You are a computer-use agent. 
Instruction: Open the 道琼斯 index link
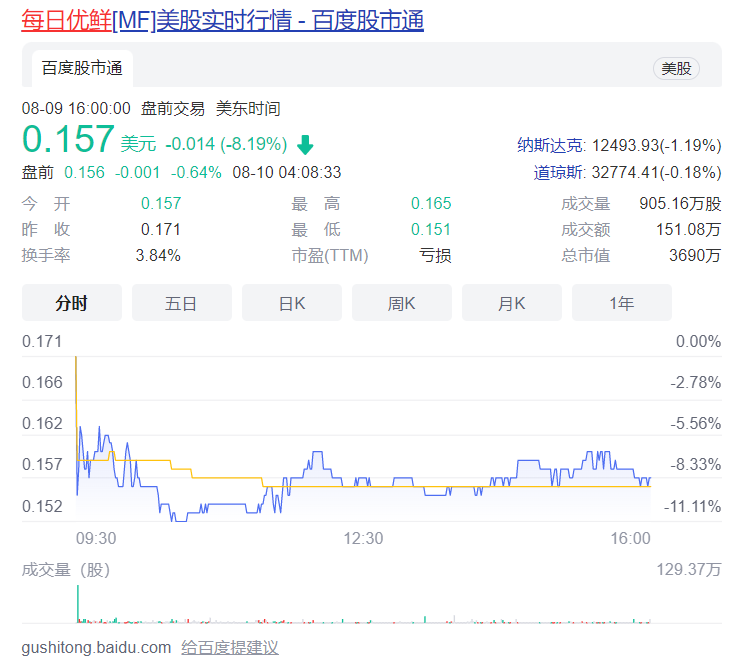559,172
